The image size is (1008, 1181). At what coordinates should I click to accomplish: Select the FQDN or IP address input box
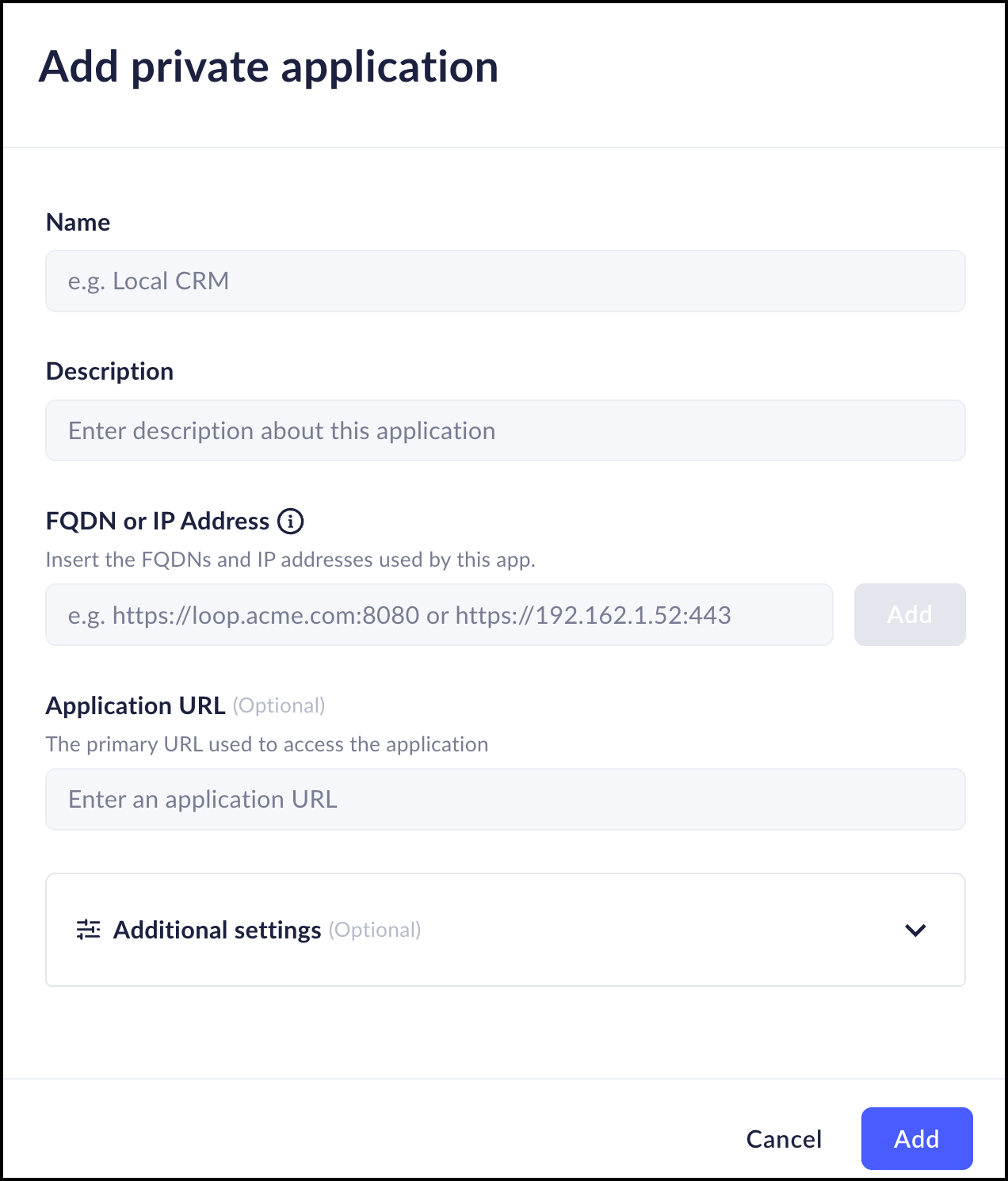[x=439, y=615]
